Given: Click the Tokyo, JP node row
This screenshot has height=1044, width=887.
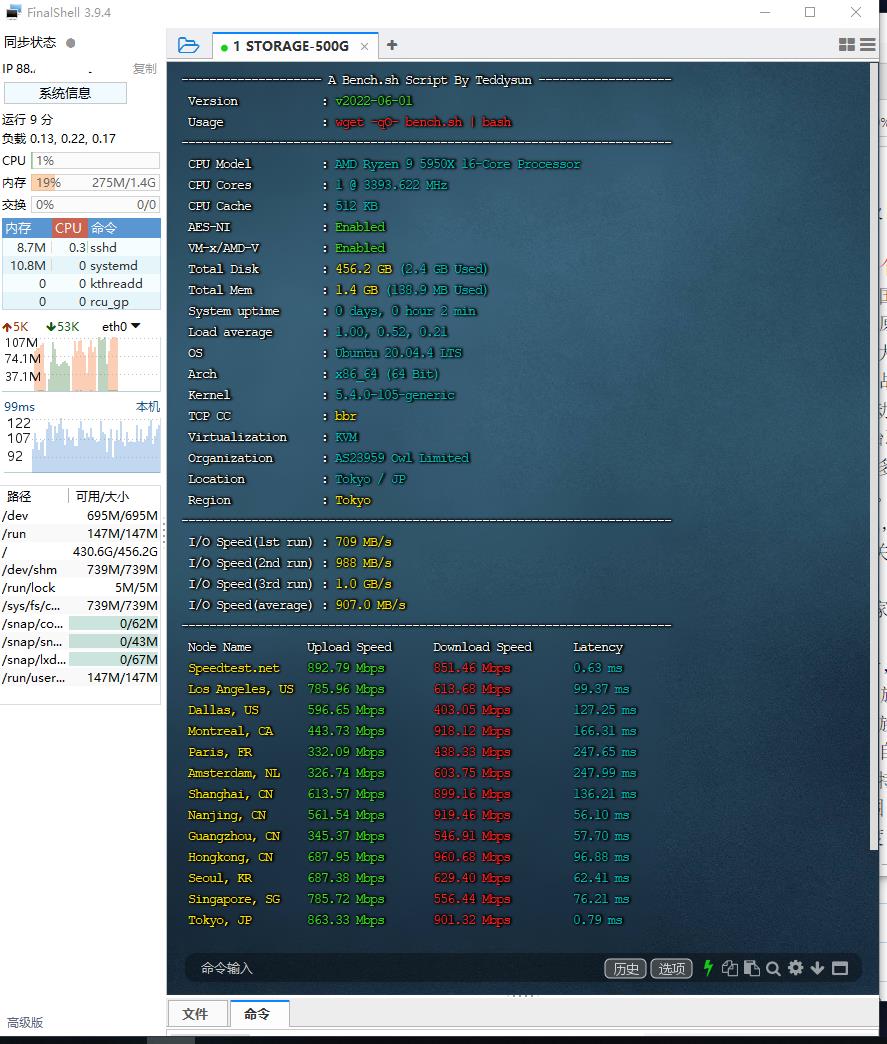Looking at the screenshot, I should tap(406, 920).
